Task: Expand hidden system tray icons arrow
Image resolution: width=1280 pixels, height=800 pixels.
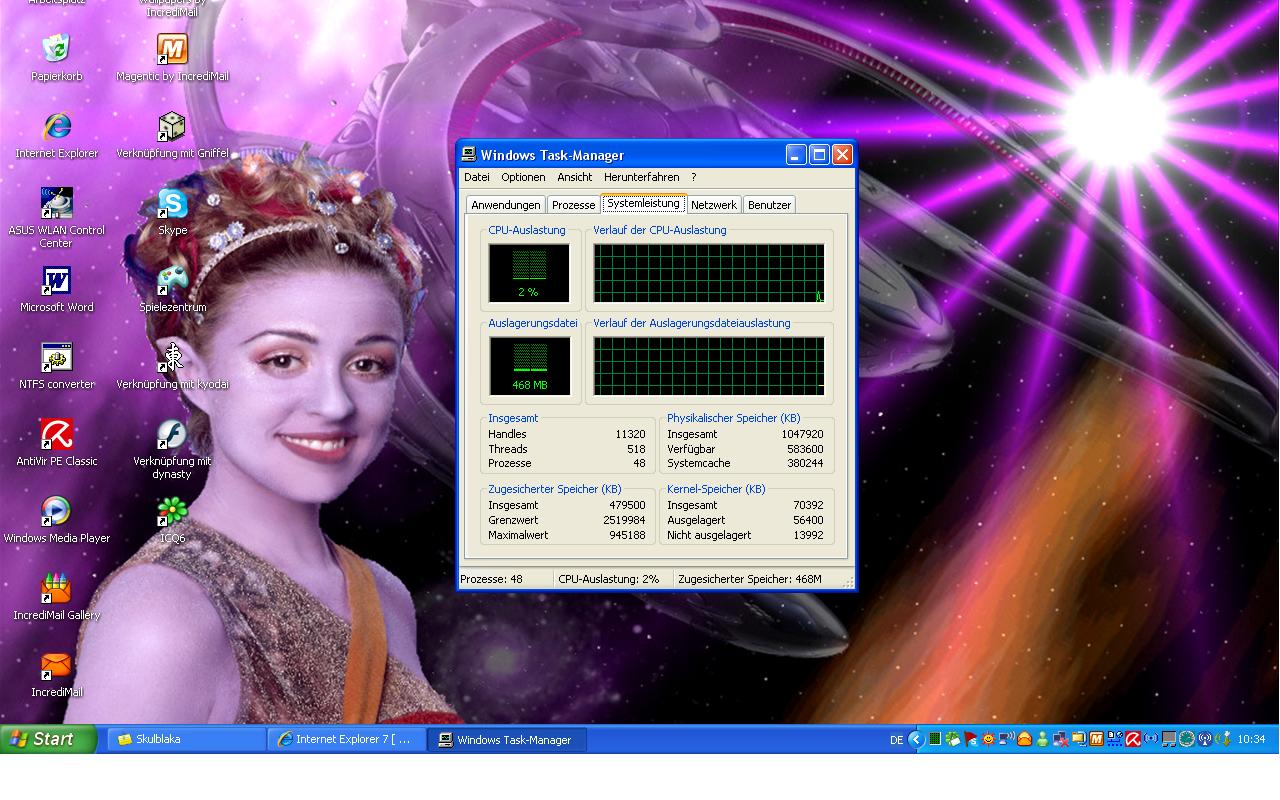Action: (915, 740)
